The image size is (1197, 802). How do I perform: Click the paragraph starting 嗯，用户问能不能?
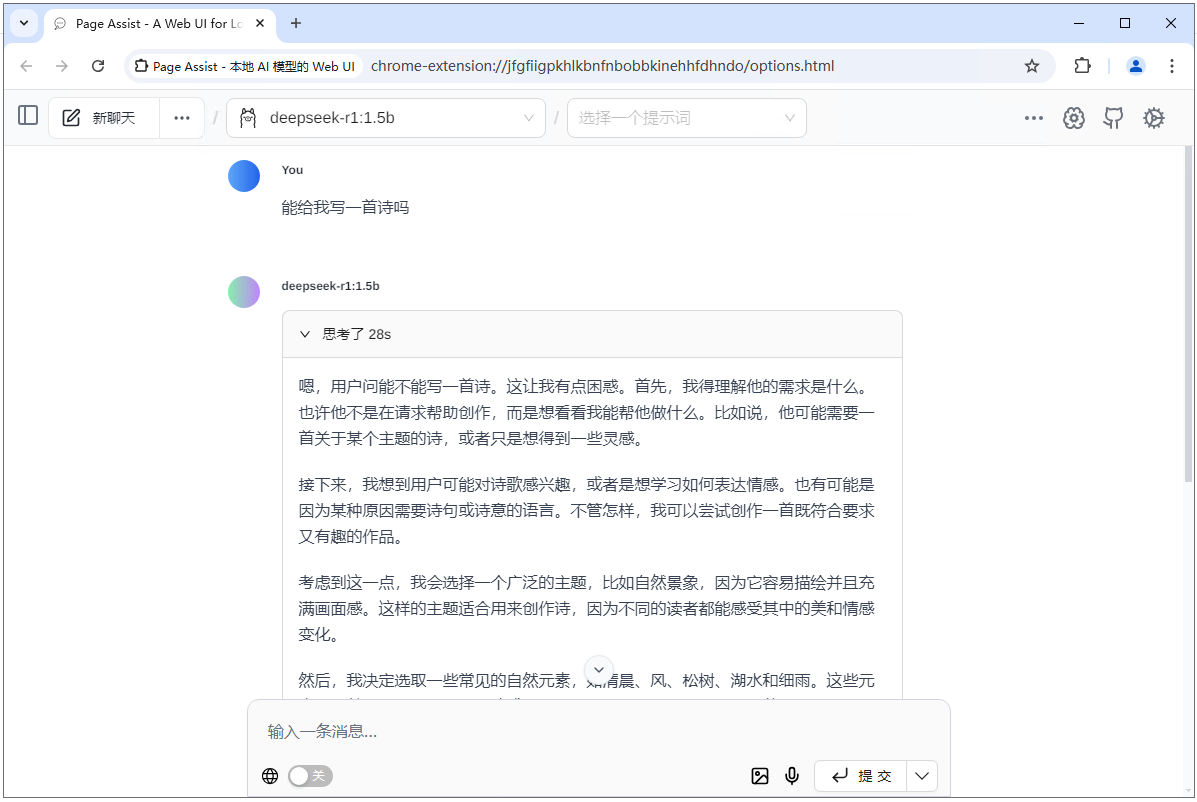pyautogui.click(x=586, y=413)
